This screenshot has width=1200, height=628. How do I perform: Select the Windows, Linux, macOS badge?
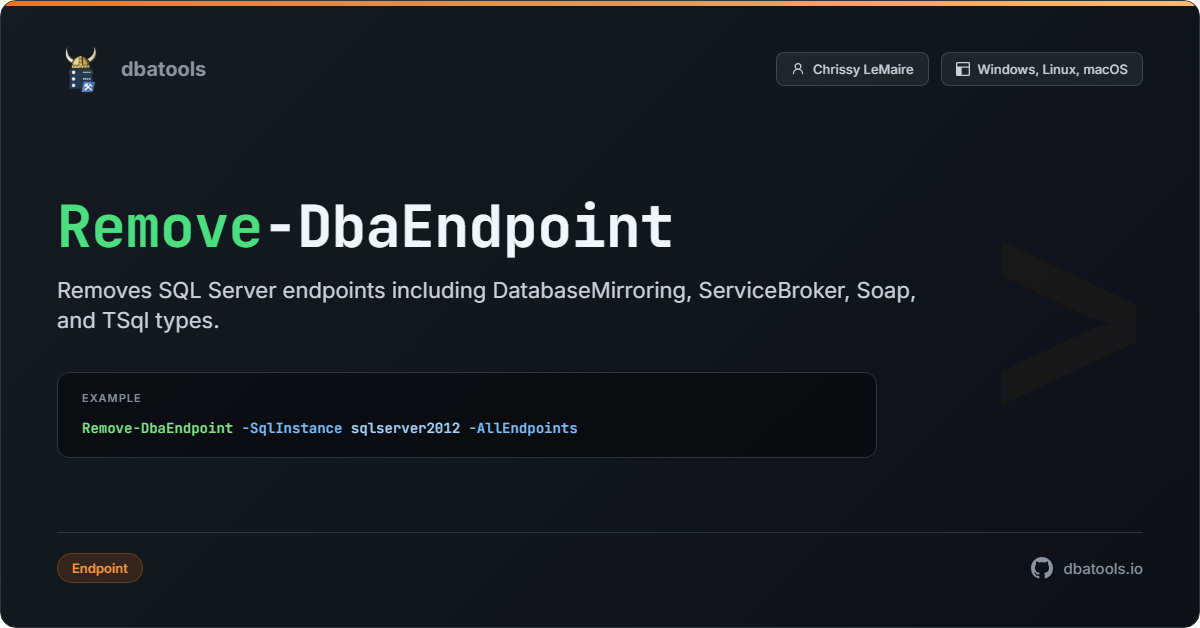tap(1041, 69)
